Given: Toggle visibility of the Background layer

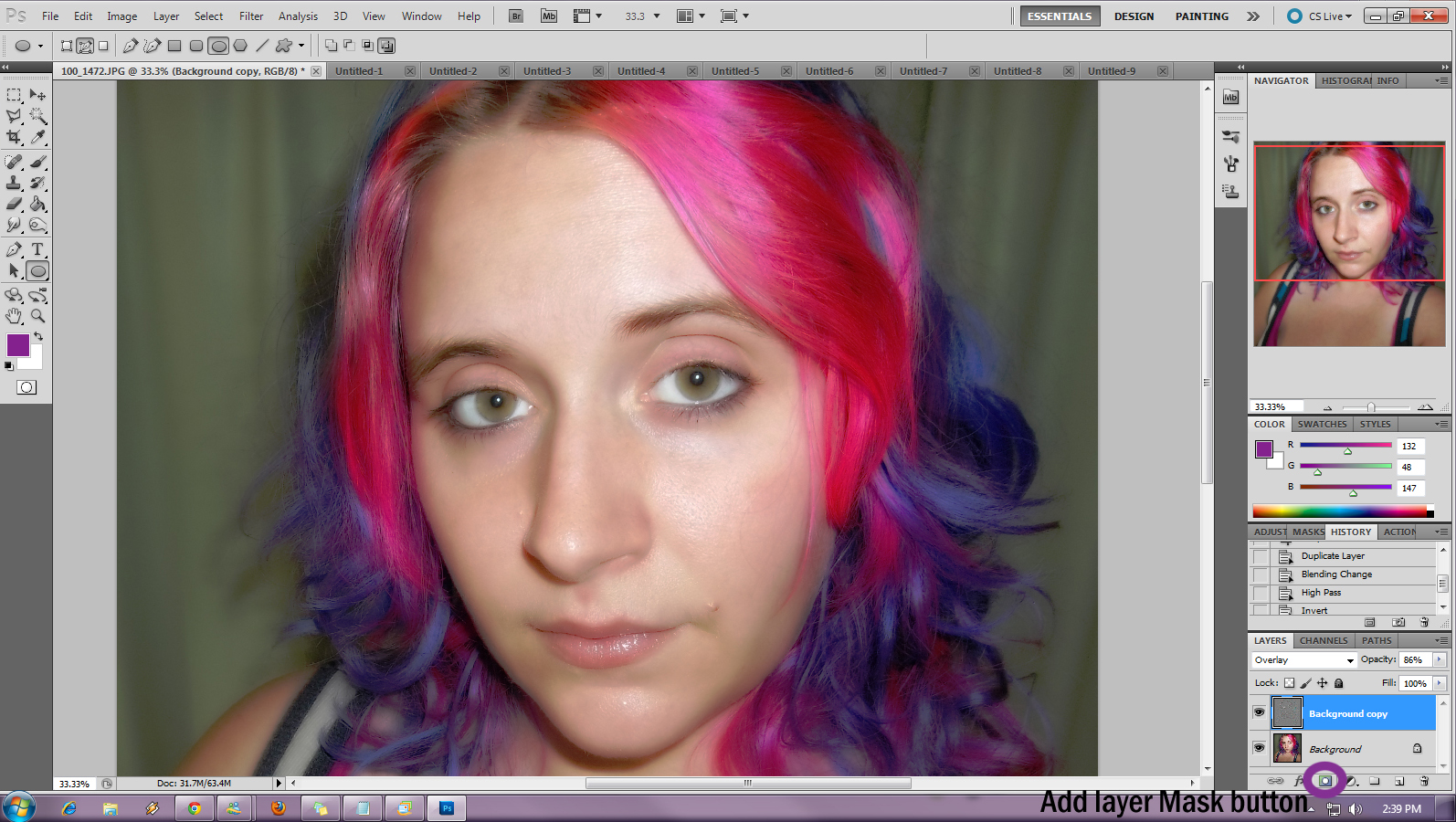Looking at the screenshot, I should pyautogui.click(x=1259, y=748).
